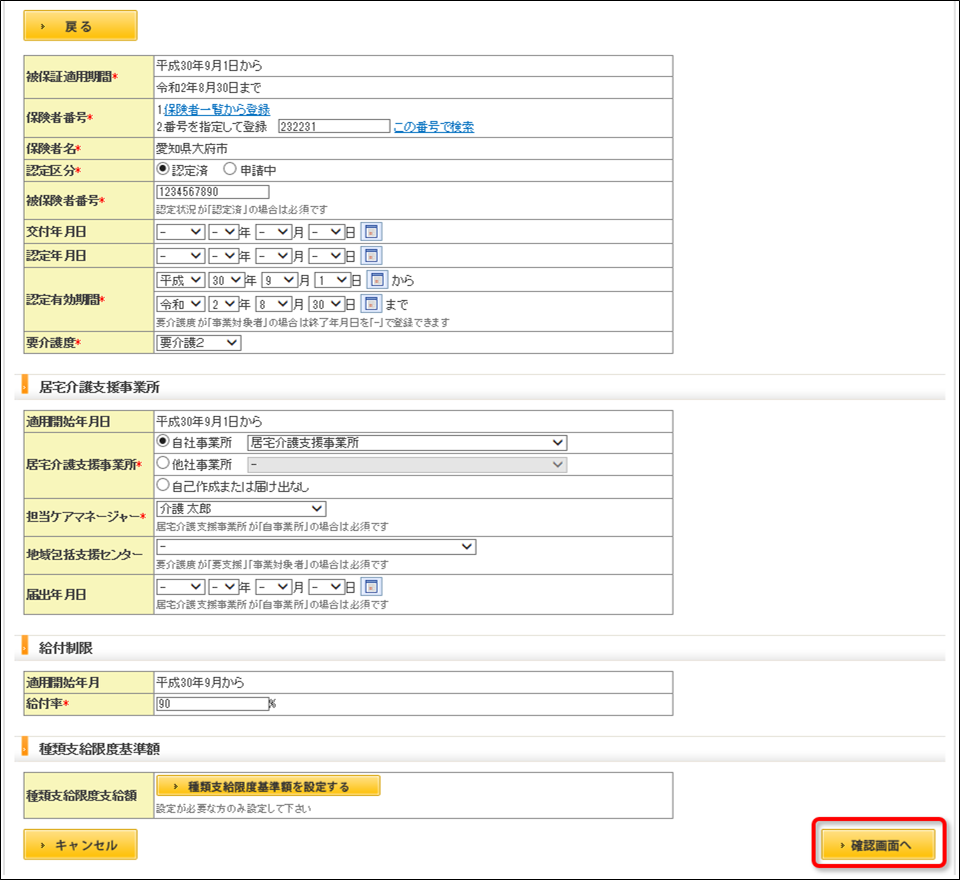Open 認定年月日 year dropdown

[x=223, y=255]
